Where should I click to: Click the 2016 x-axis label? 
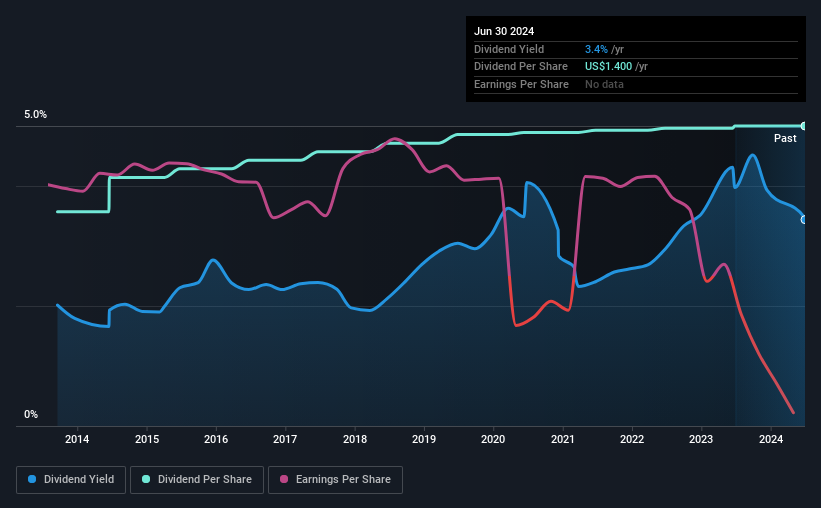(x=216, y=439)
